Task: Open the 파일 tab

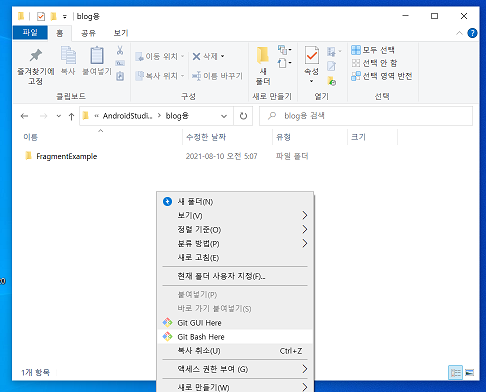Action: [x=30, y=33]
